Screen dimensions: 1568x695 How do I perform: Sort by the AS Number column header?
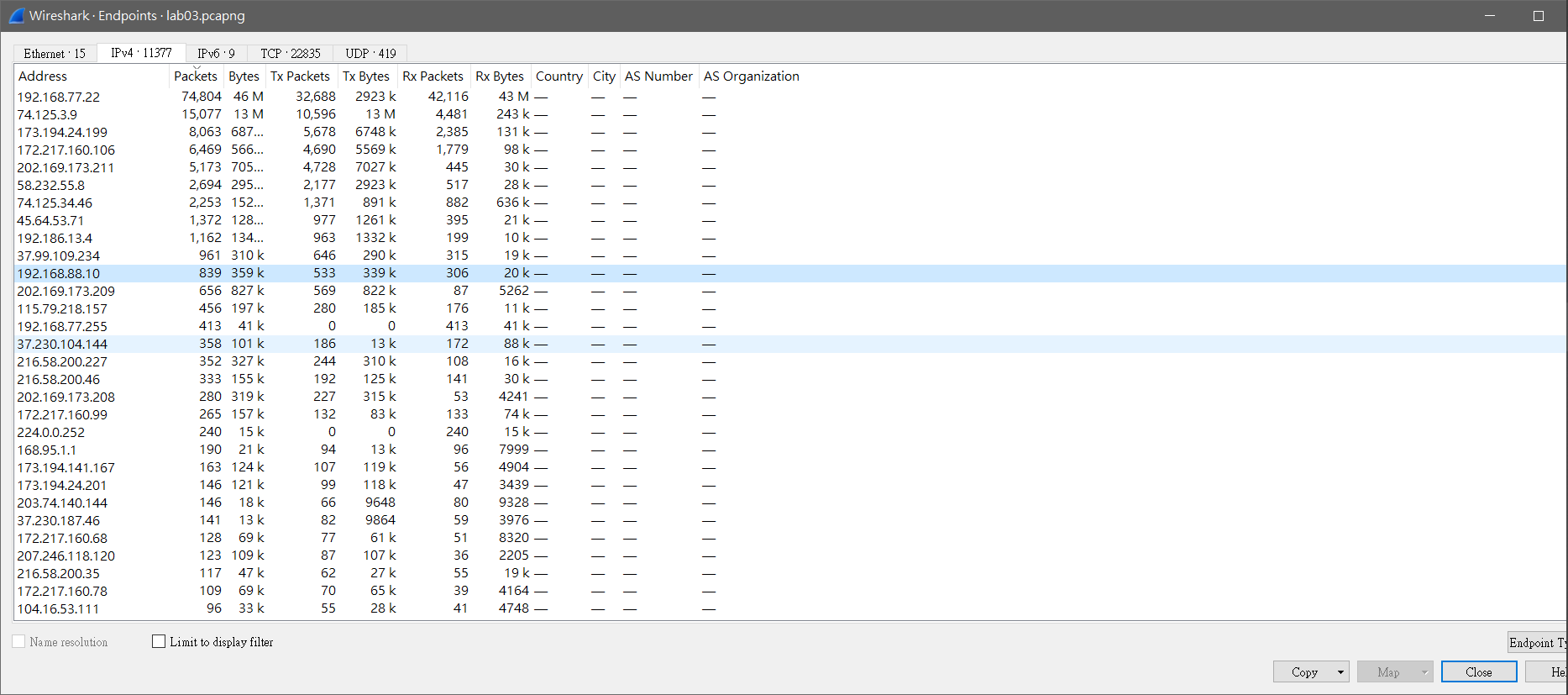pyautogui.click(x=659, y=76)
